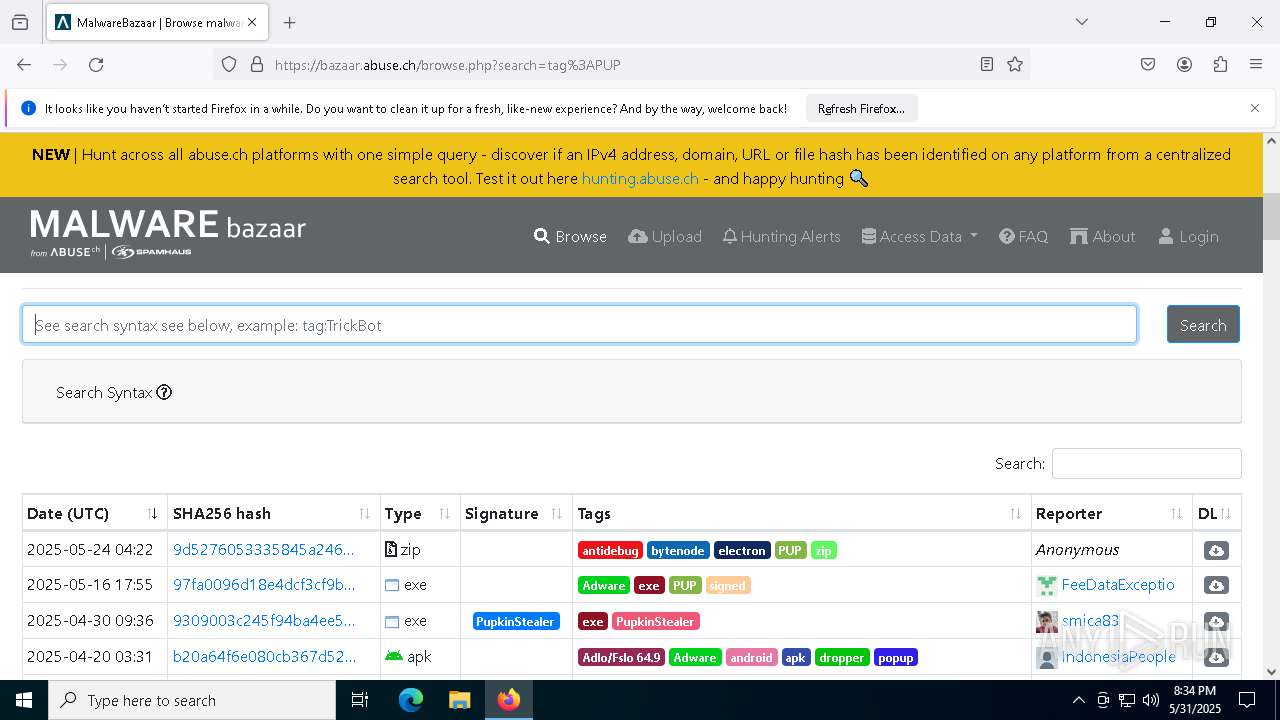Viewport: 1280px width, 720px height.
Task: Open hash 9309003c245f94ba4ee5 link
Action: coord(264,620)
